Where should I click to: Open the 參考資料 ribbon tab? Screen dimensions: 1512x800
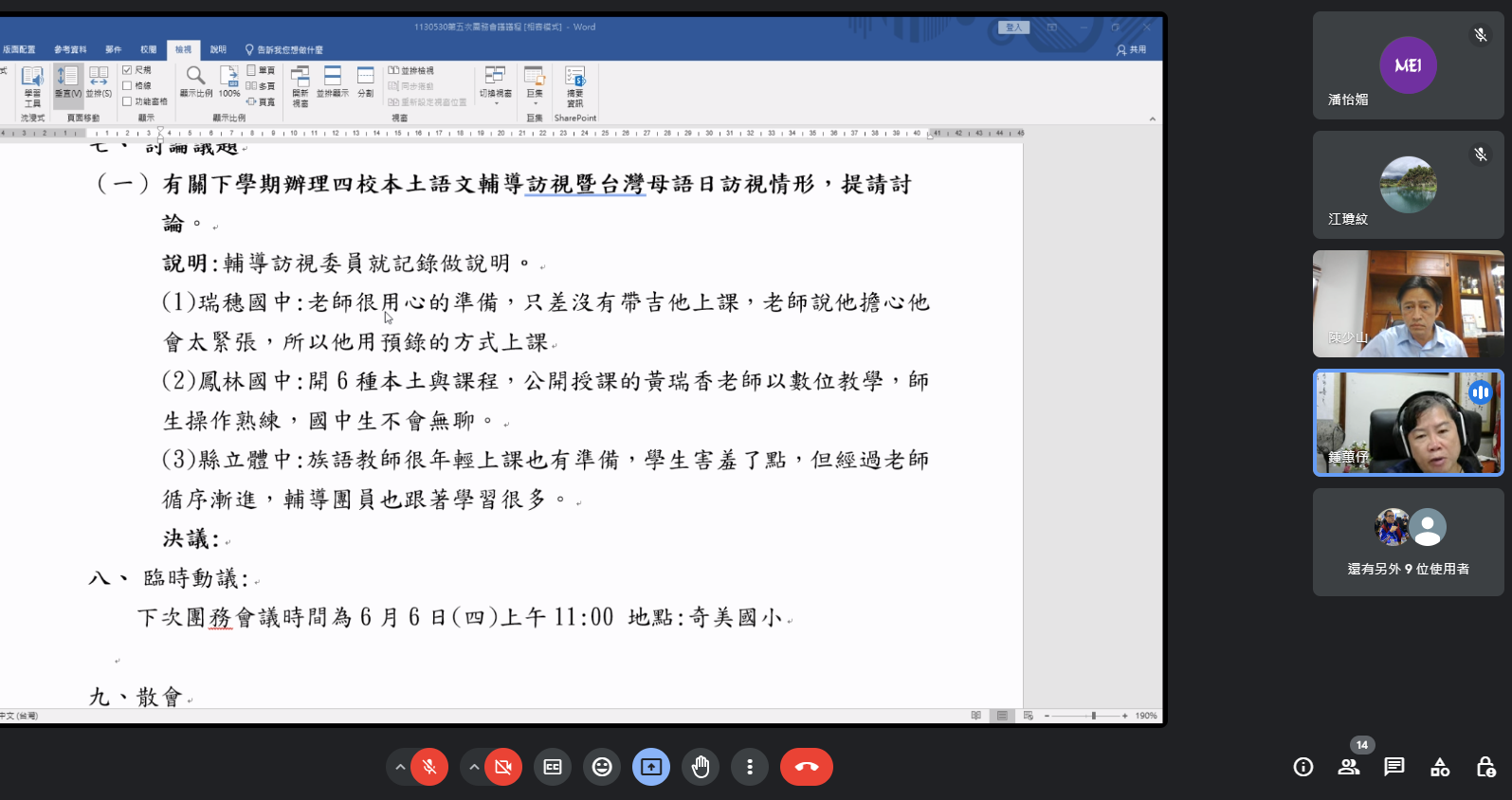pos(70,49)
